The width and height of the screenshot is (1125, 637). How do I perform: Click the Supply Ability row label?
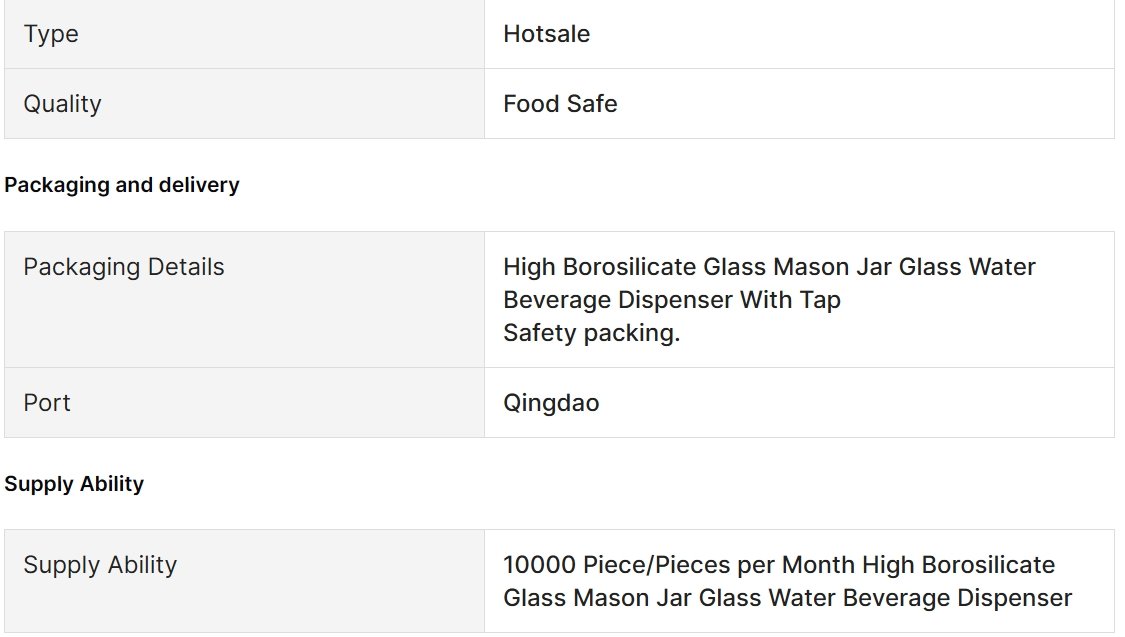click(100, 565)
